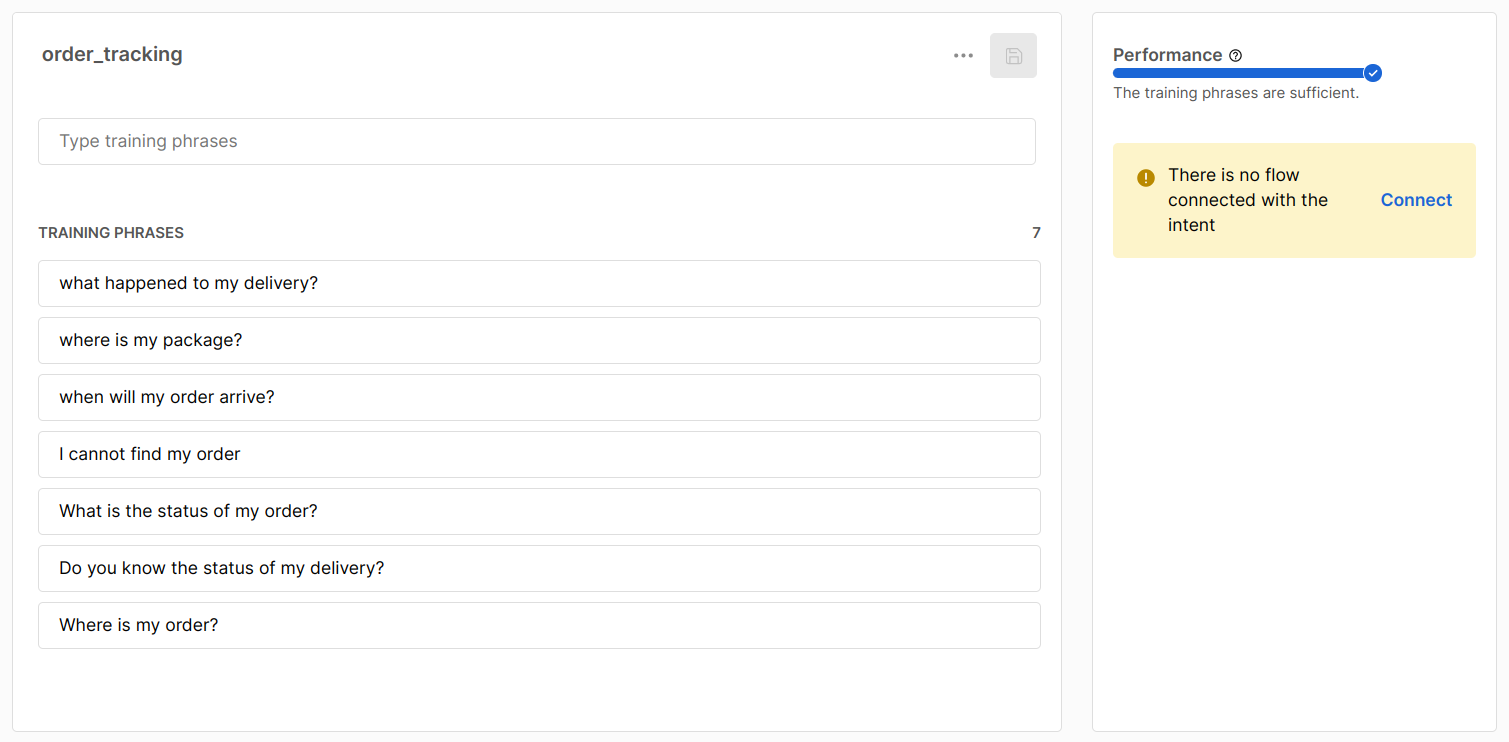Click 'The training phrases are sufficient' text

tap(1236, 94)
